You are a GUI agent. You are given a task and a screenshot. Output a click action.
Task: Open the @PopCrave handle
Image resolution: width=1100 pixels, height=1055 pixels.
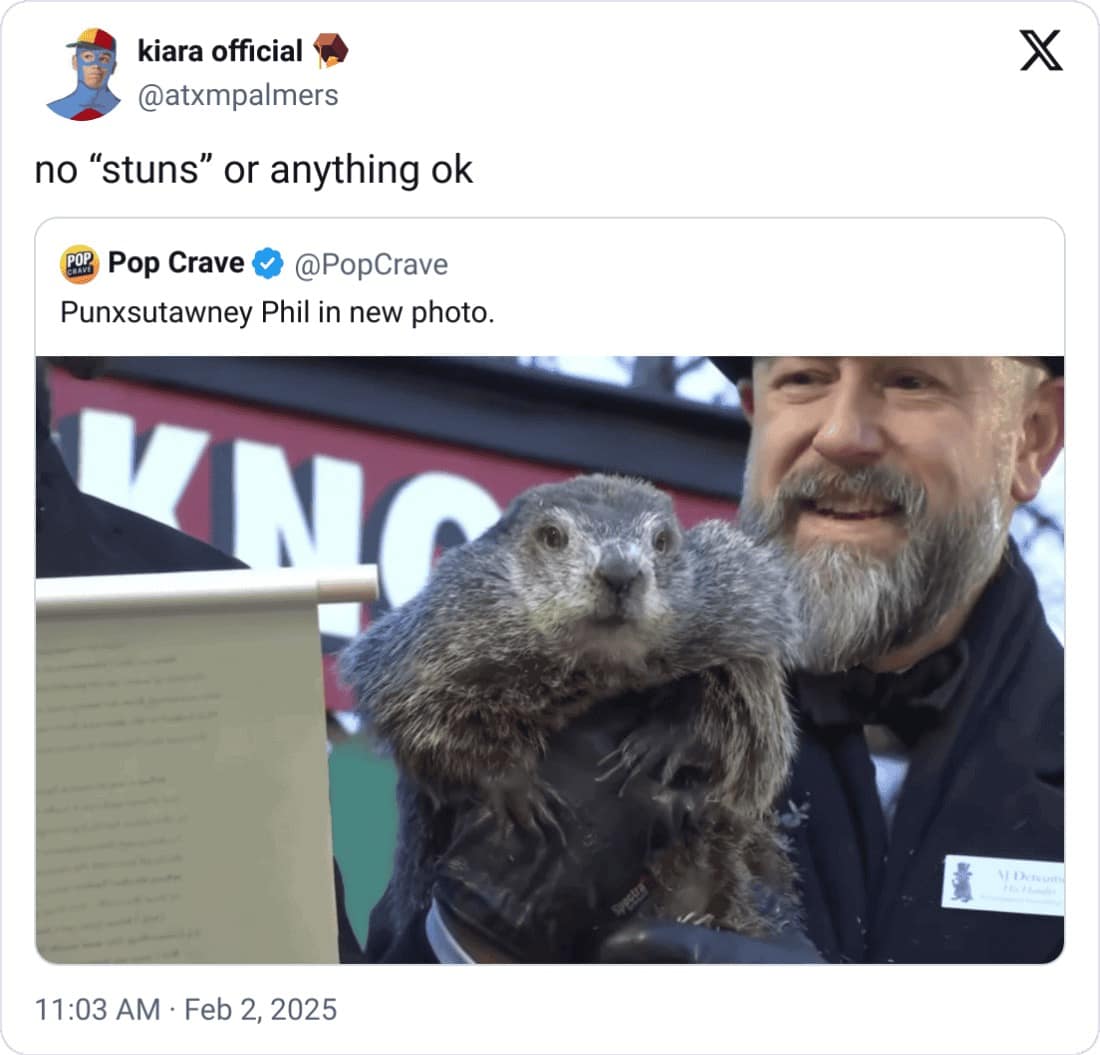point(370,264)
